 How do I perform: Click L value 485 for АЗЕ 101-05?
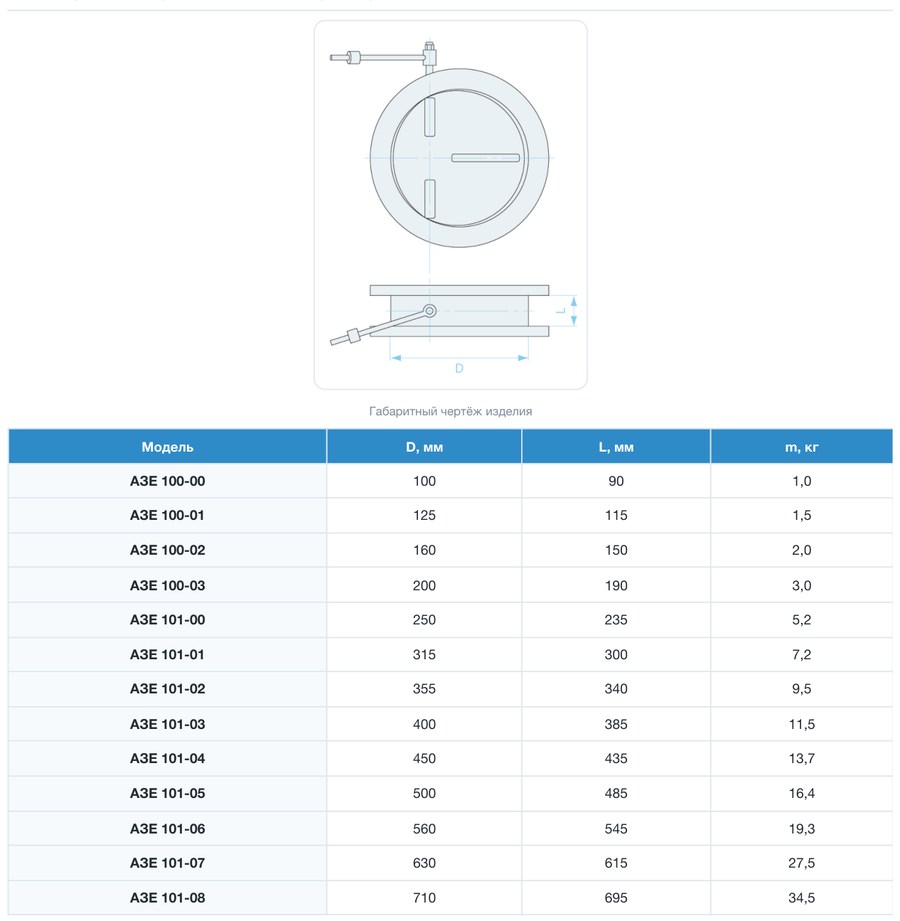[616, 793]
